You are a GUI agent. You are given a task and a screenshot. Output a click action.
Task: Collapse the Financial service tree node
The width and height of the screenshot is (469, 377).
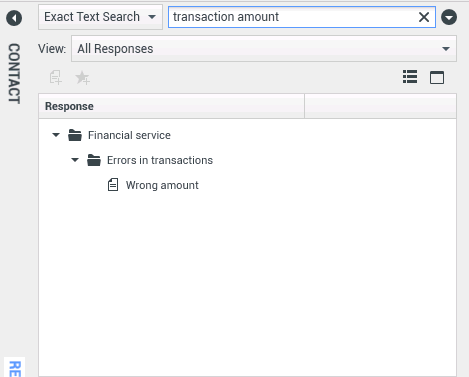56,135
